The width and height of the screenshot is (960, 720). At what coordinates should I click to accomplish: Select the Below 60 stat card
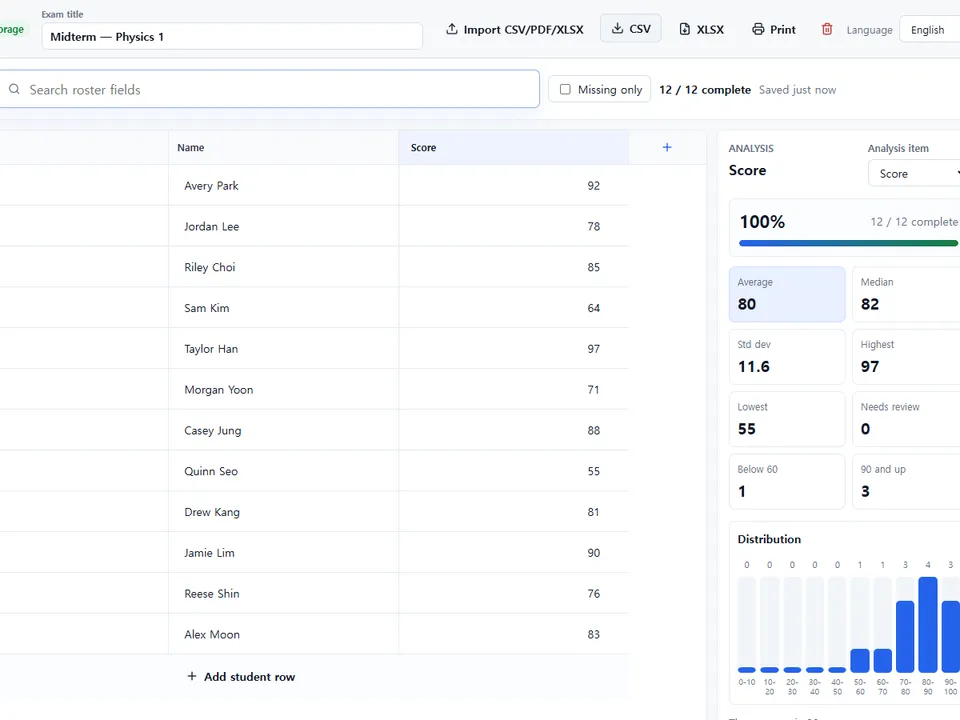[787, 481]
